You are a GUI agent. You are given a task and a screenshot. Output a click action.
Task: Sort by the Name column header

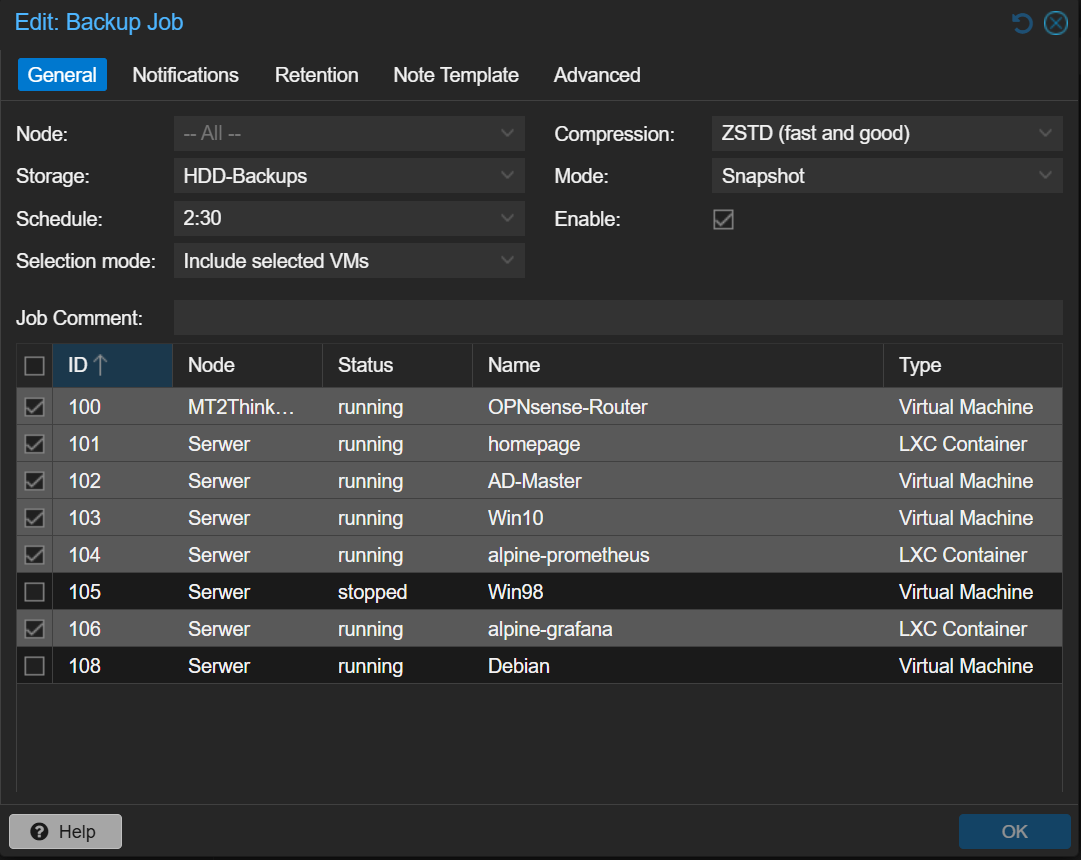point(678,365)
